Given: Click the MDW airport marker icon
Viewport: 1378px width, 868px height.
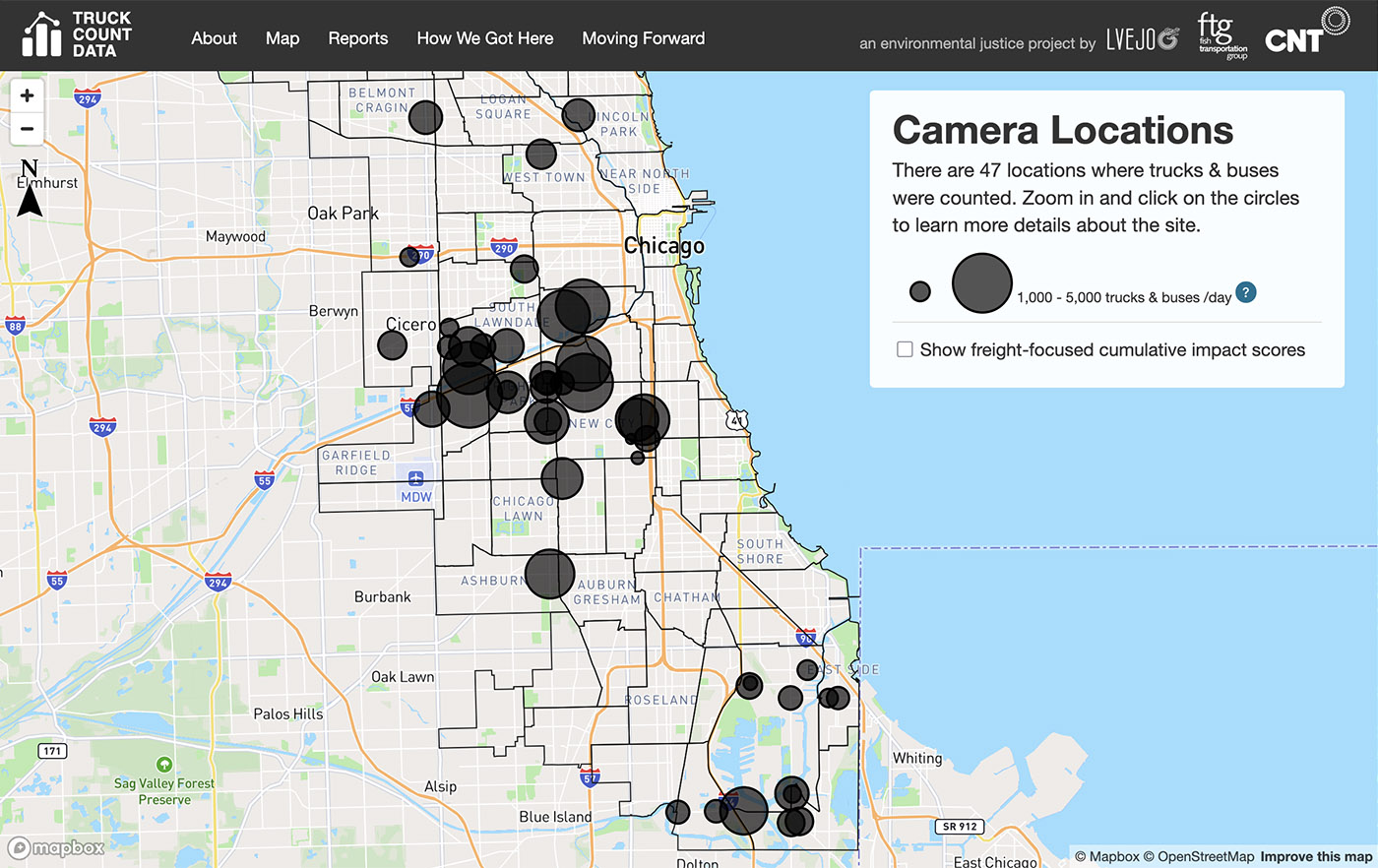Looking at the screenshot, I should point(415,479).
